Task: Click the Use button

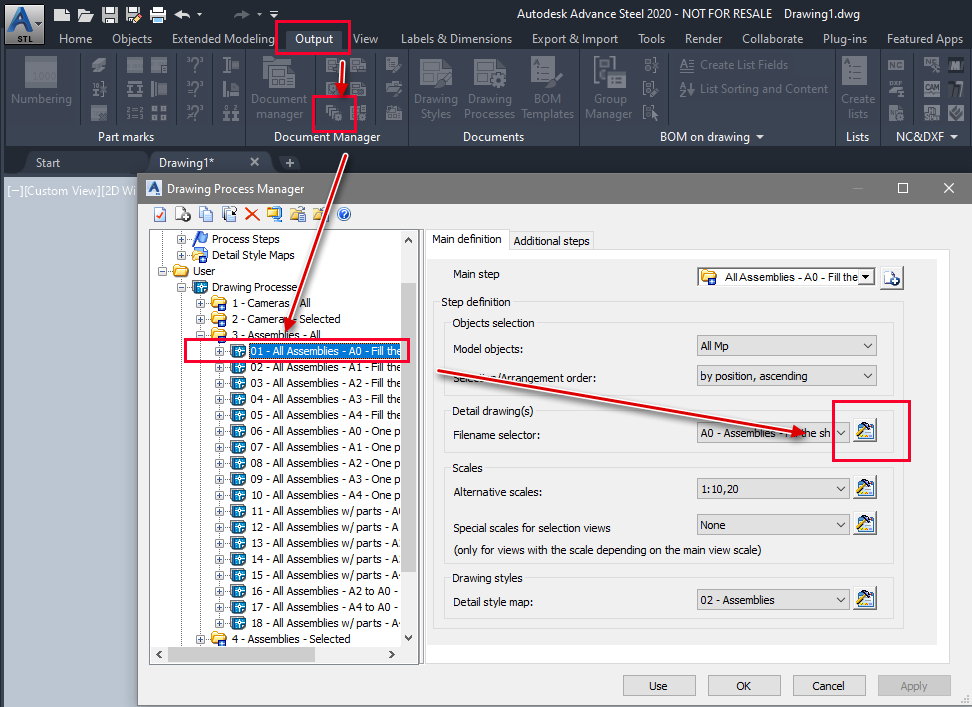Action: [659, 685]
